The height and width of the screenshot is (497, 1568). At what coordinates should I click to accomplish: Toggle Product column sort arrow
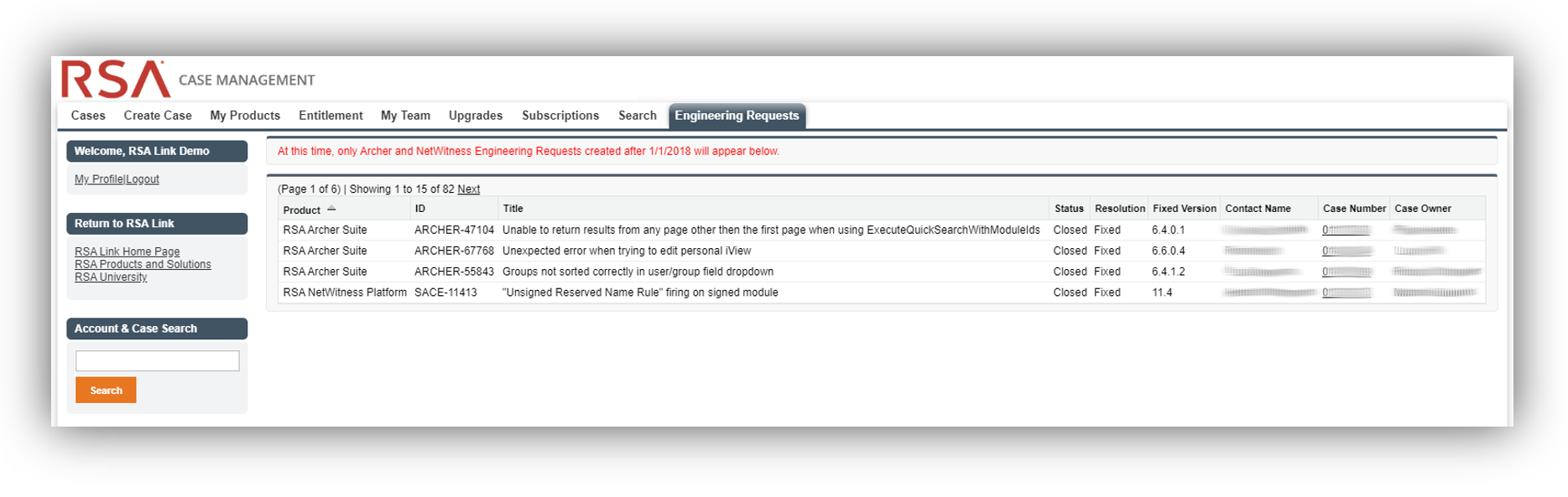pos(331,209)
